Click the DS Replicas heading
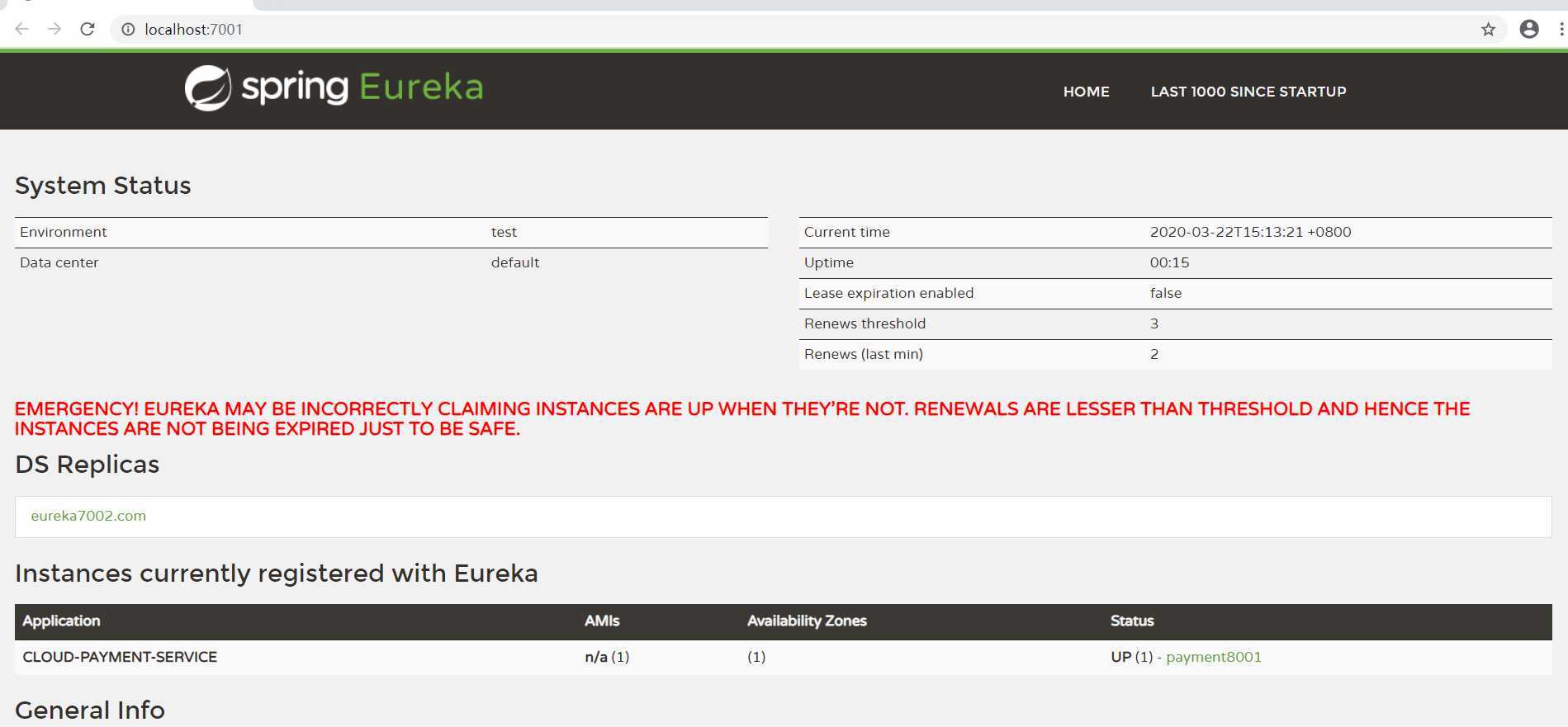 coord(87,465)
